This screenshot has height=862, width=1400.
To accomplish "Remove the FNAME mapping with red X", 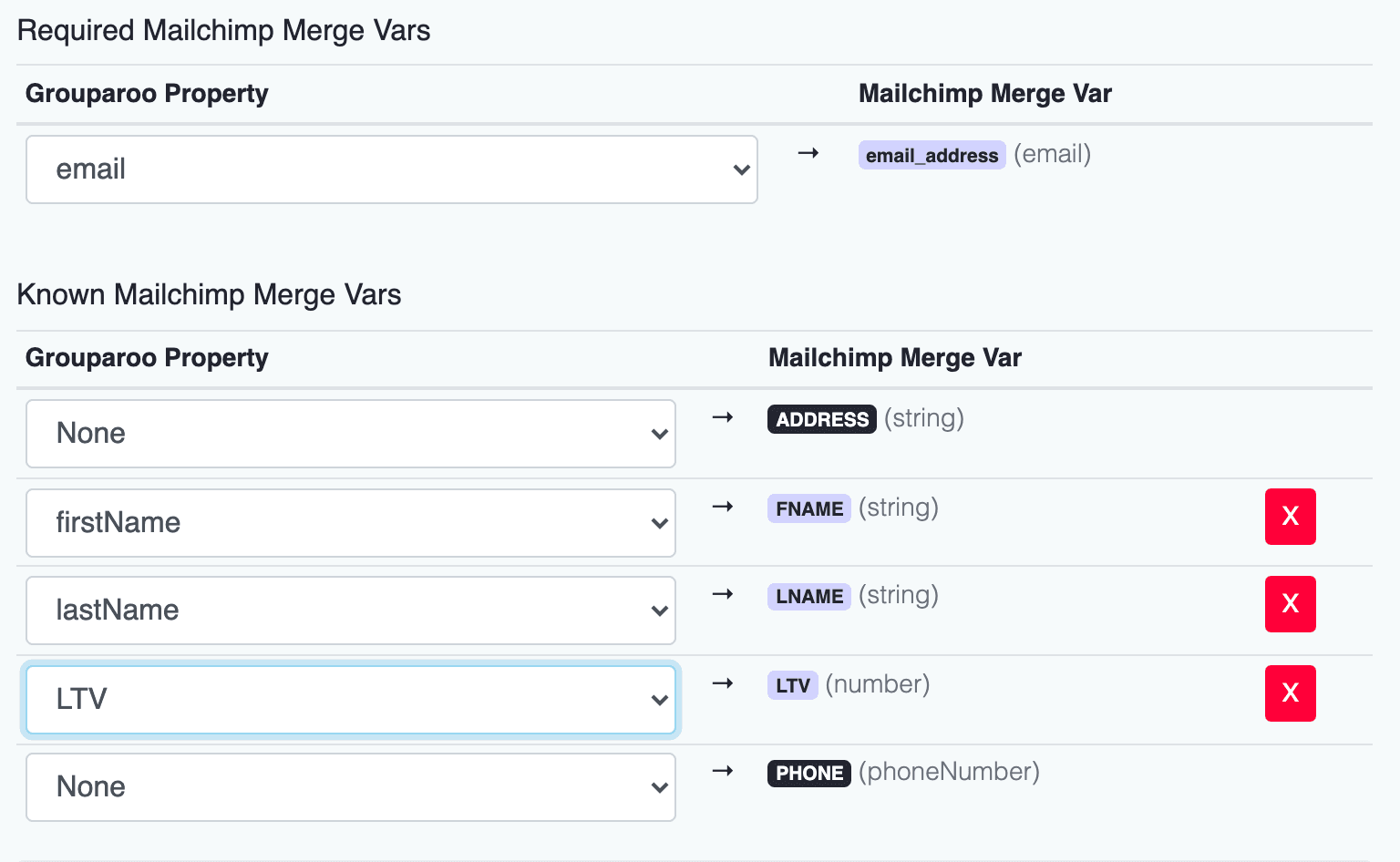I will [x=1291, y=517].
